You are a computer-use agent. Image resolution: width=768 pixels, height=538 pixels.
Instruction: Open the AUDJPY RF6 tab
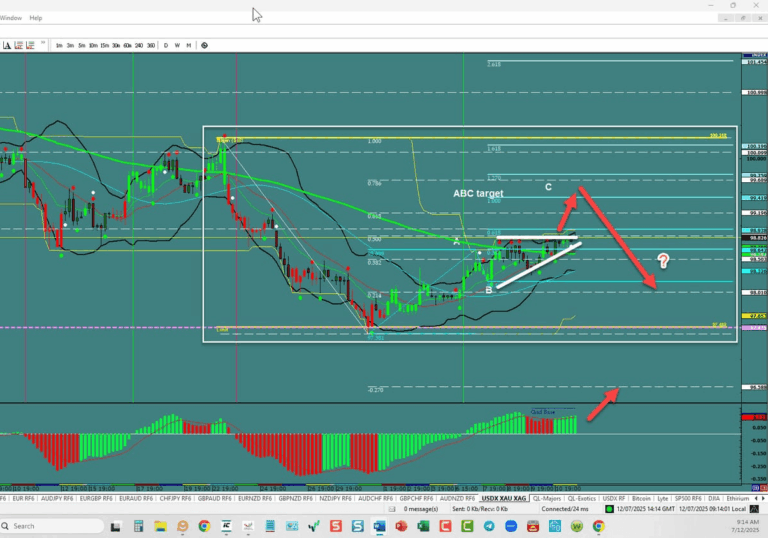57,498
